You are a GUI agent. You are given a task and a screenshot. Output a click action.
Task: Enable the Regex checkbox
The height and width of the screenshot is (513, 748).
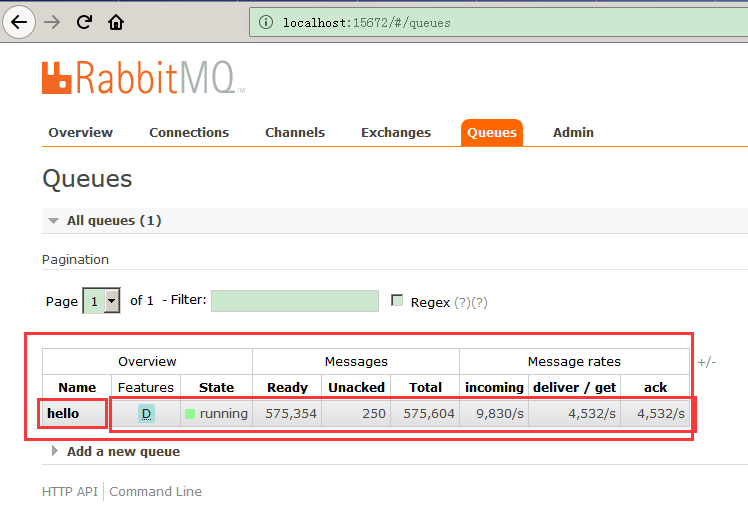pos(397,300)
